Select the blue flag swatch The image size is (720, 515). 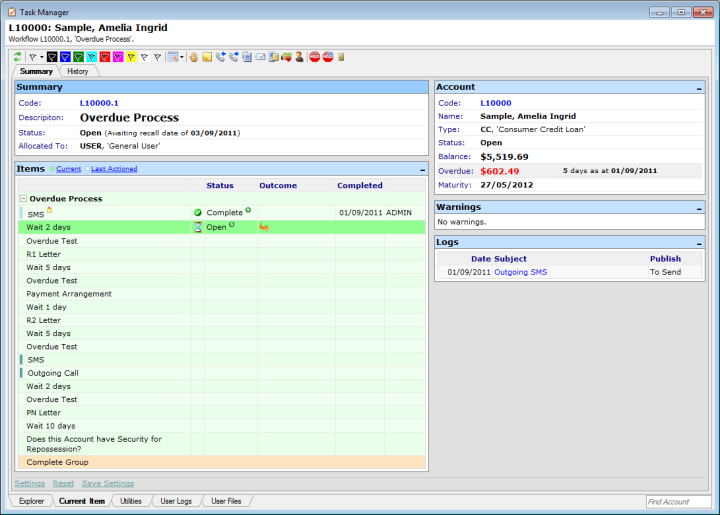[x=65, y=57]
